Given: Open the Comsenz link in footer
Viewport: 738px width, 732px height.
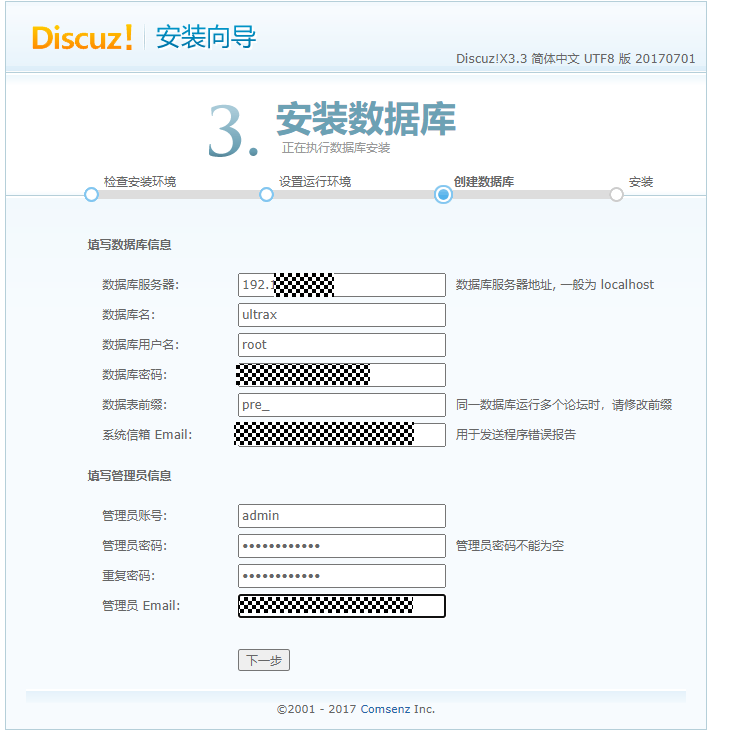Looking at the screenshot, I should coord(385,709).
